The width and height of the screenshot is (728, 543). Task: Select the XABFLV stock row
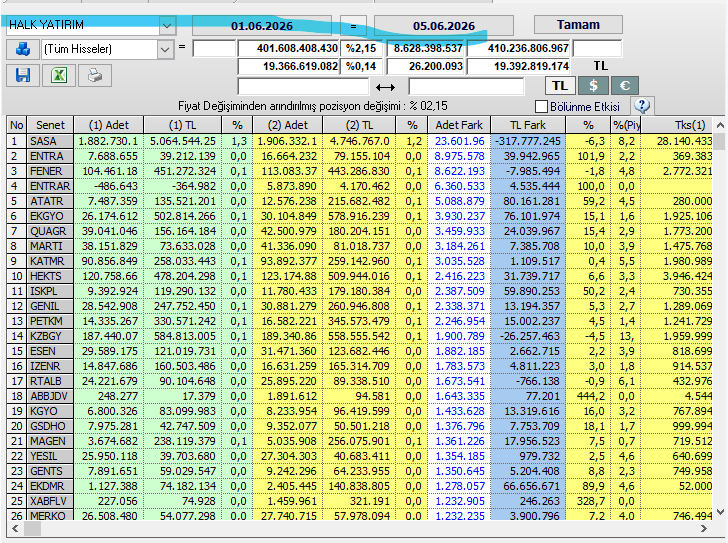pos(359,501)
